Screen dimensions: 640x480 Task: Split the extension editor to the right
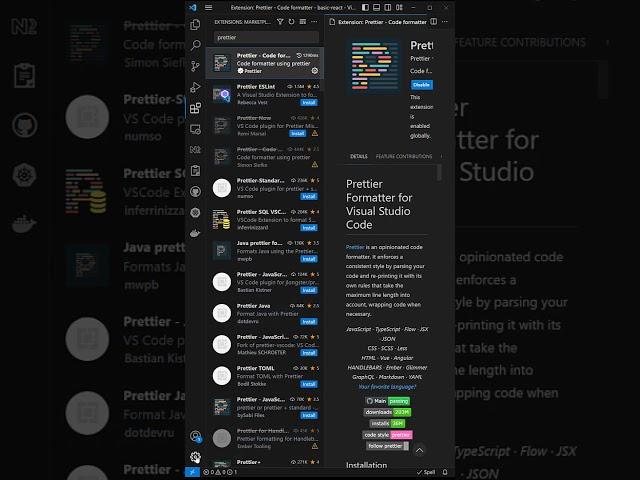pyautogui.click(x=433, y=22)
